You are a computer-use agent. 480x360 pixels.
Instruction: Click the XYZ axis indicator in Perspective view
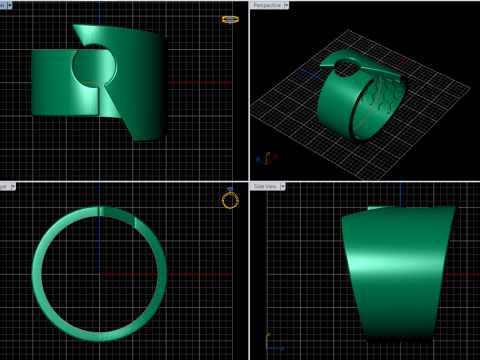click(267, 158)
